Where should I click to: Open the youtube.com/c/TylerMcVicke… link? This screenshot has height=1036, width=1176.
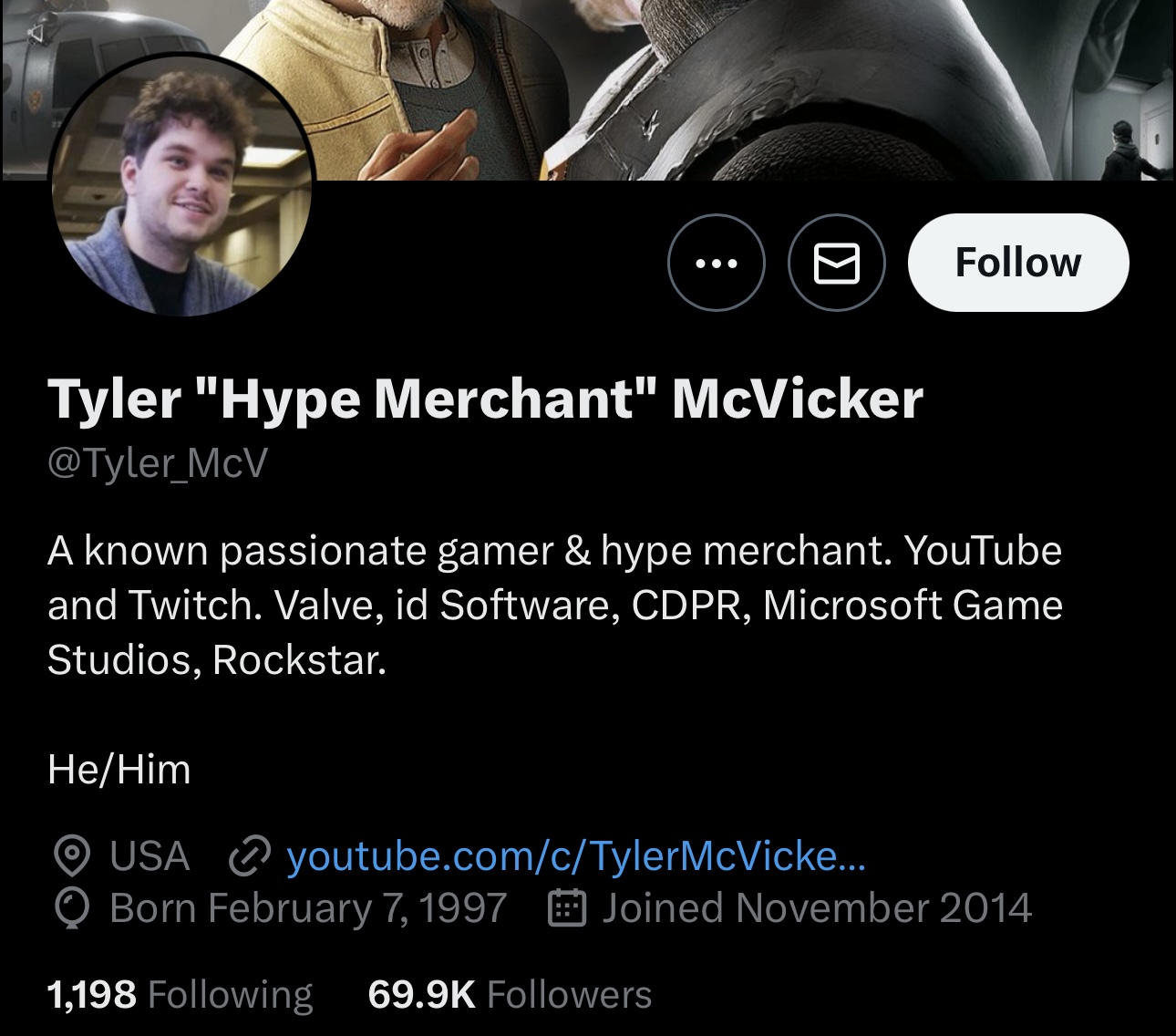pos(576,855)
